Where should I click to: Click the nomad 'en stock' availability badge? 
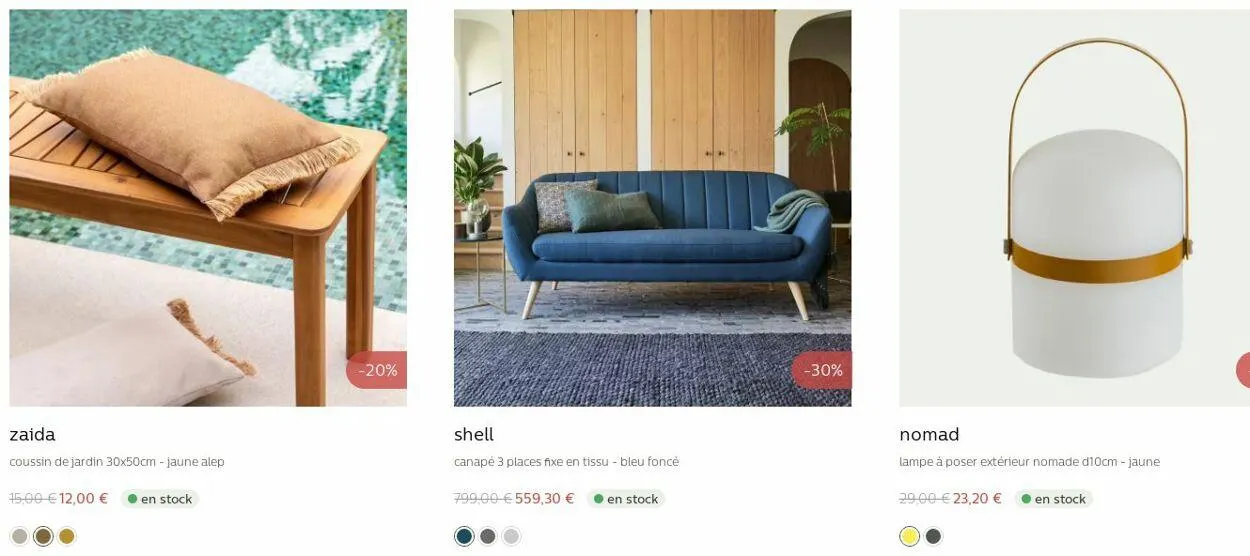[x=1054, y=499]
